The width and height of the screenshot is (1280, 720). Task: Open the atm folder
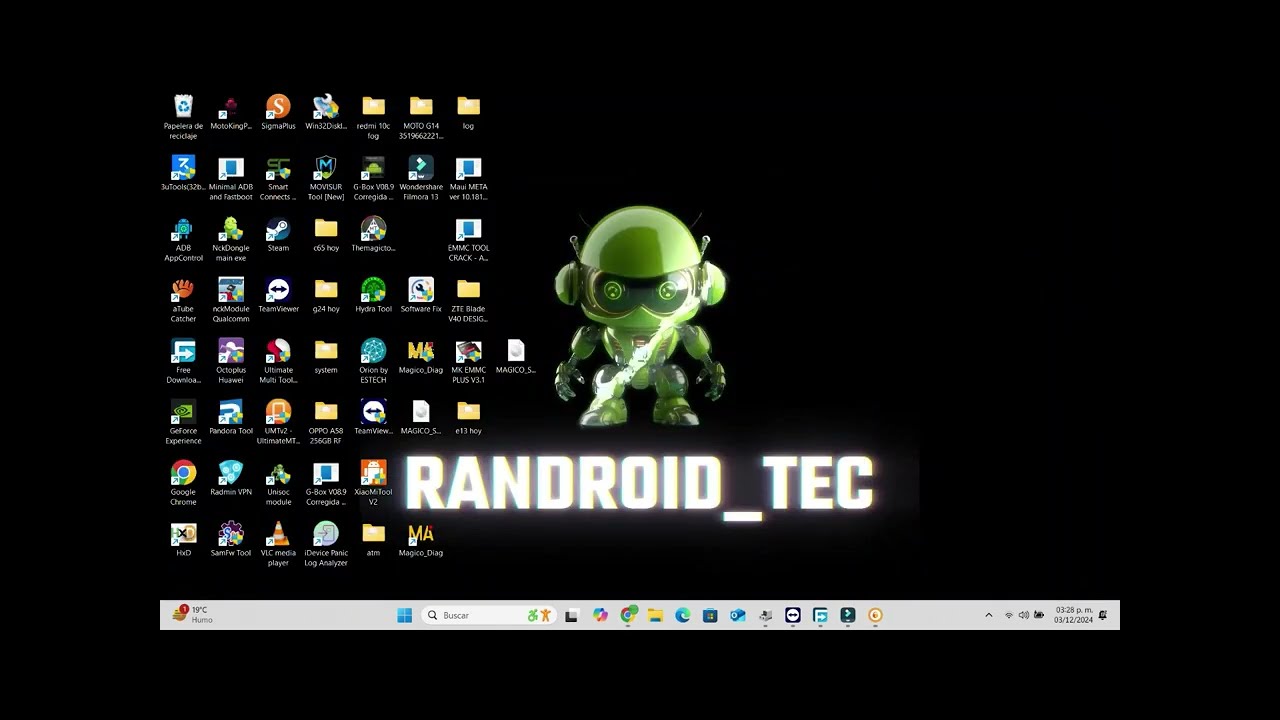(x=373, y=539)
